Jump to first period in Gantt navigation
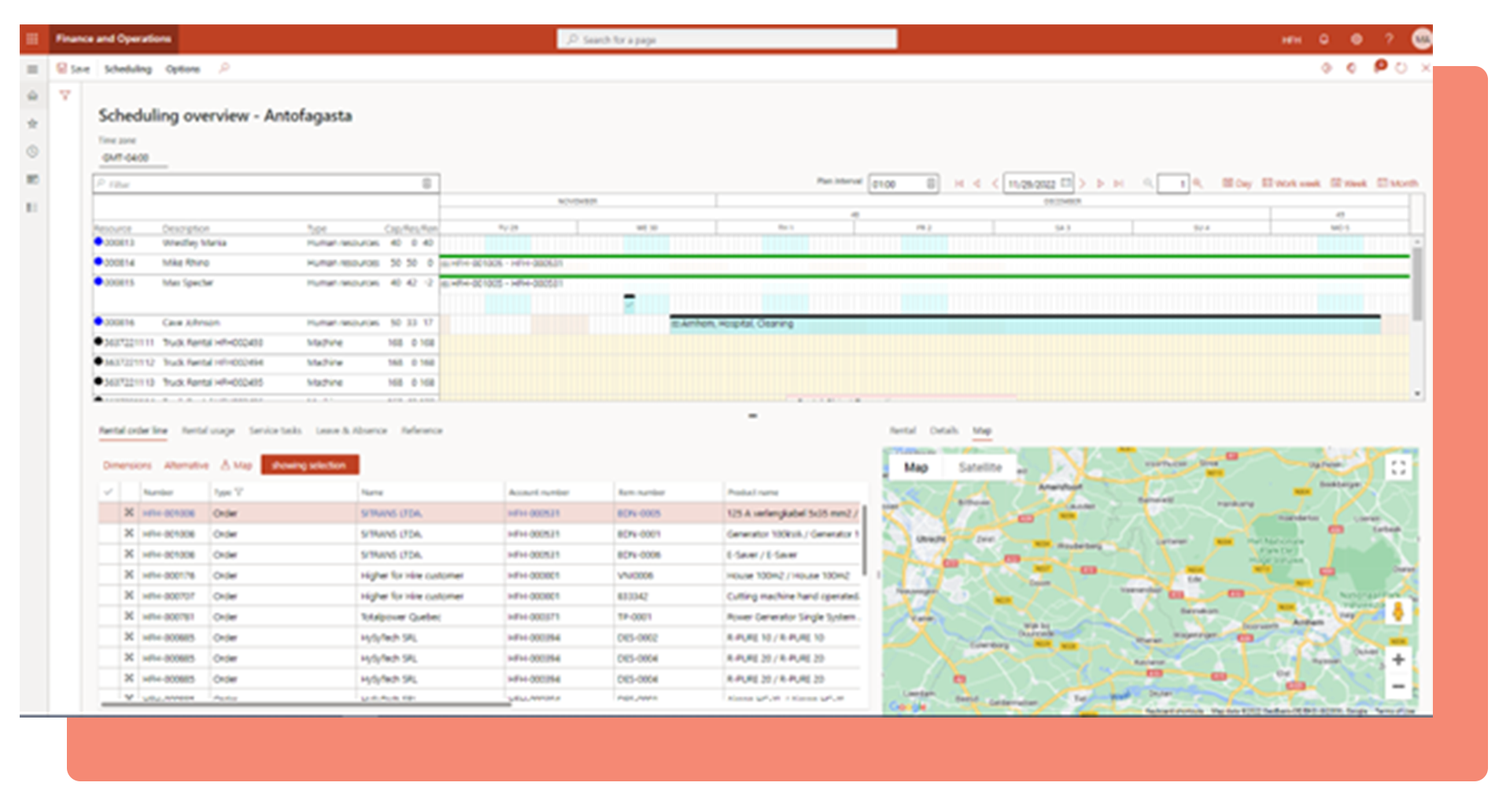1499x812 pixels. 959,183
